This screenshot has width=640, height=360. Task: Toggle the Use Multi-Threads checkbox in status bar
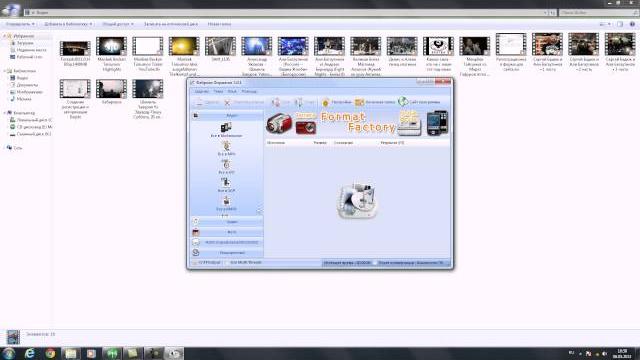[227, 262]
